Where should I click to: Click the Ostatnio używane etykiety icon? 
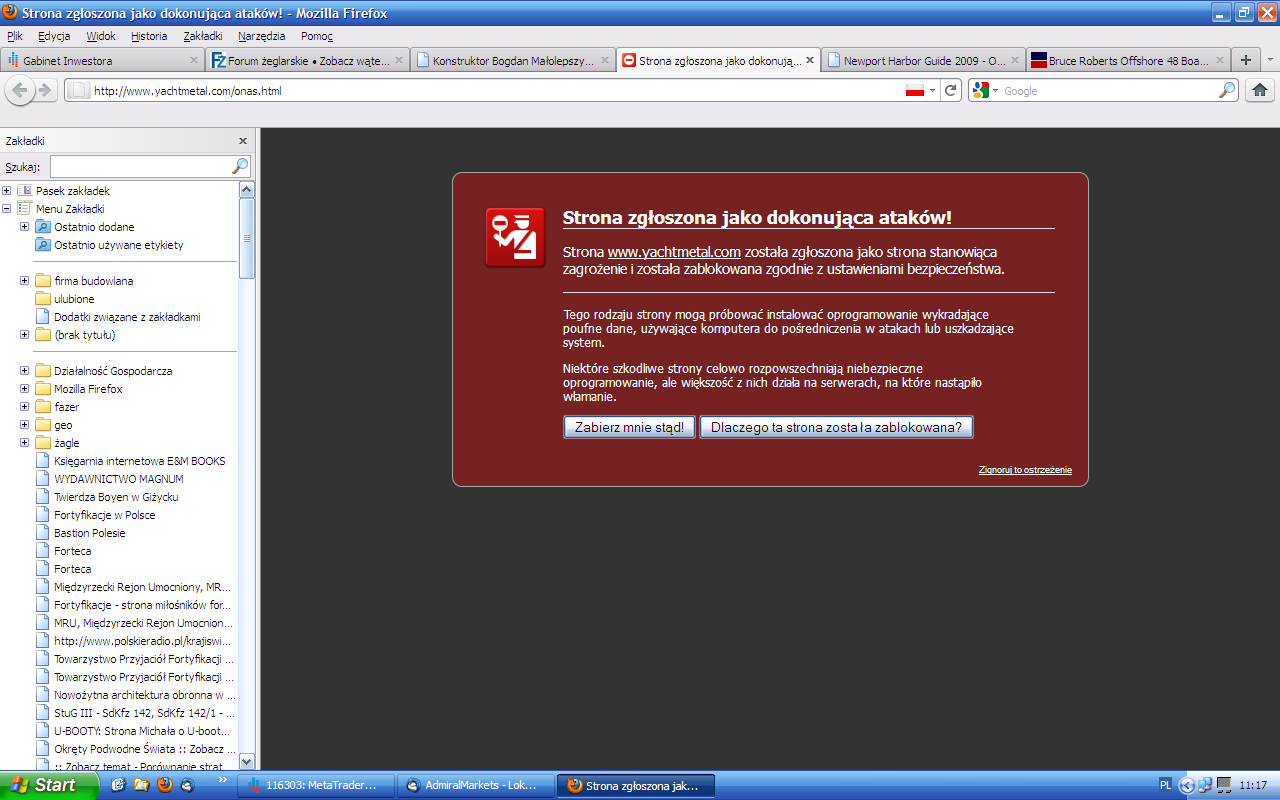pyautogui.click(x=43, y=245)
